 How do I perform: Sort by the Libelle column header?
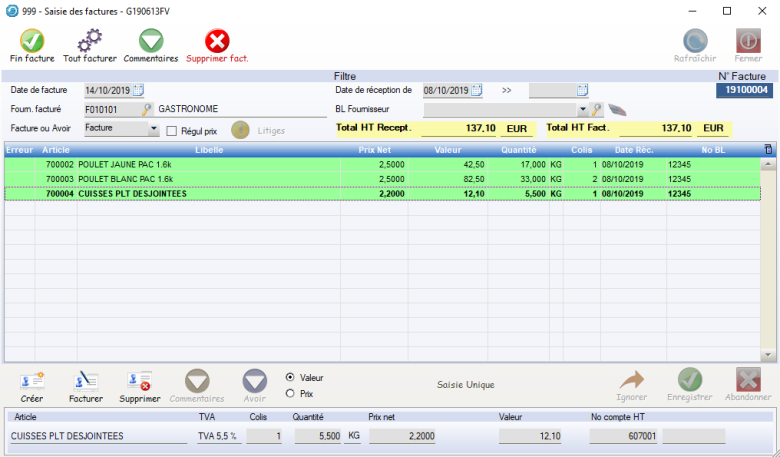click(209, 150)
